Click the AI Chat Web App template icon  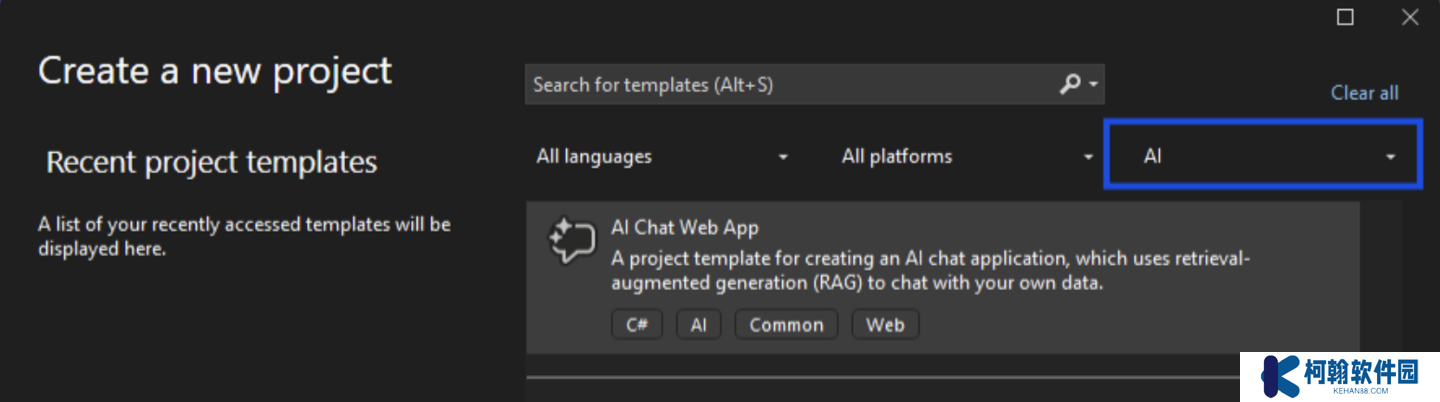[x=572, y=241]
